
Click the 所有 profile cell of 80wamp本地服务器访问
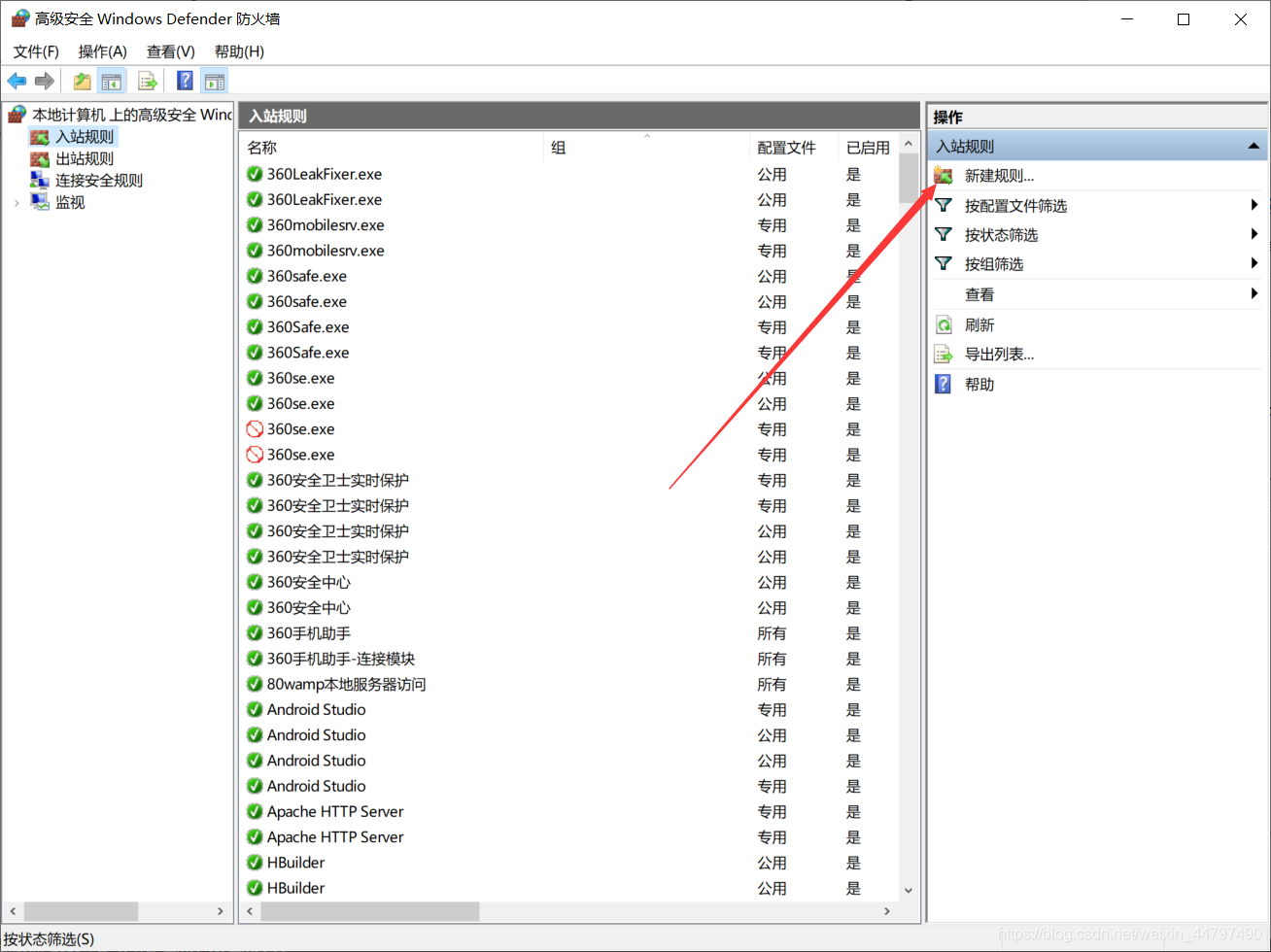click(773, 684)
